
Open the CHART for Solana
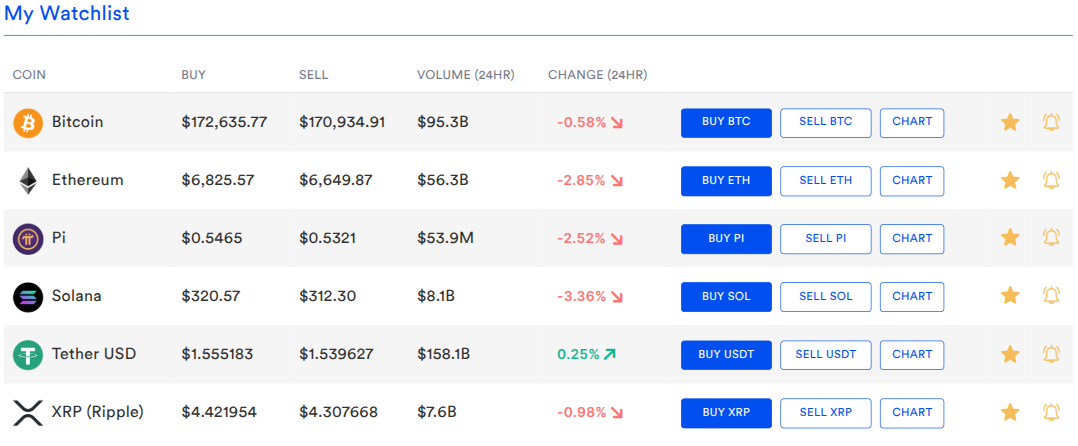tap(912, 297)
